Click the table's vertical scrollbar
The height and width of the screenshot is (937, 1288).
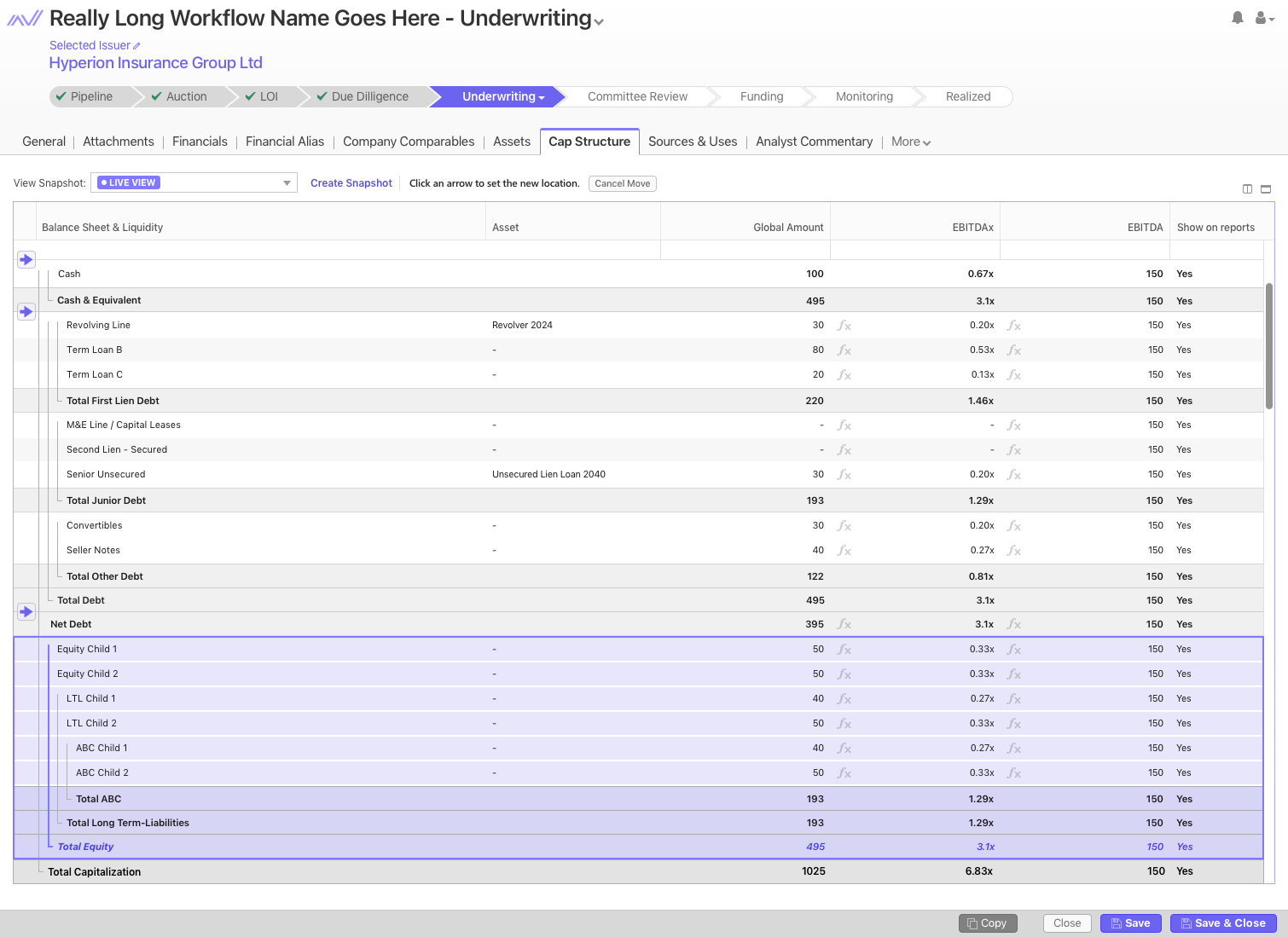1268,345
